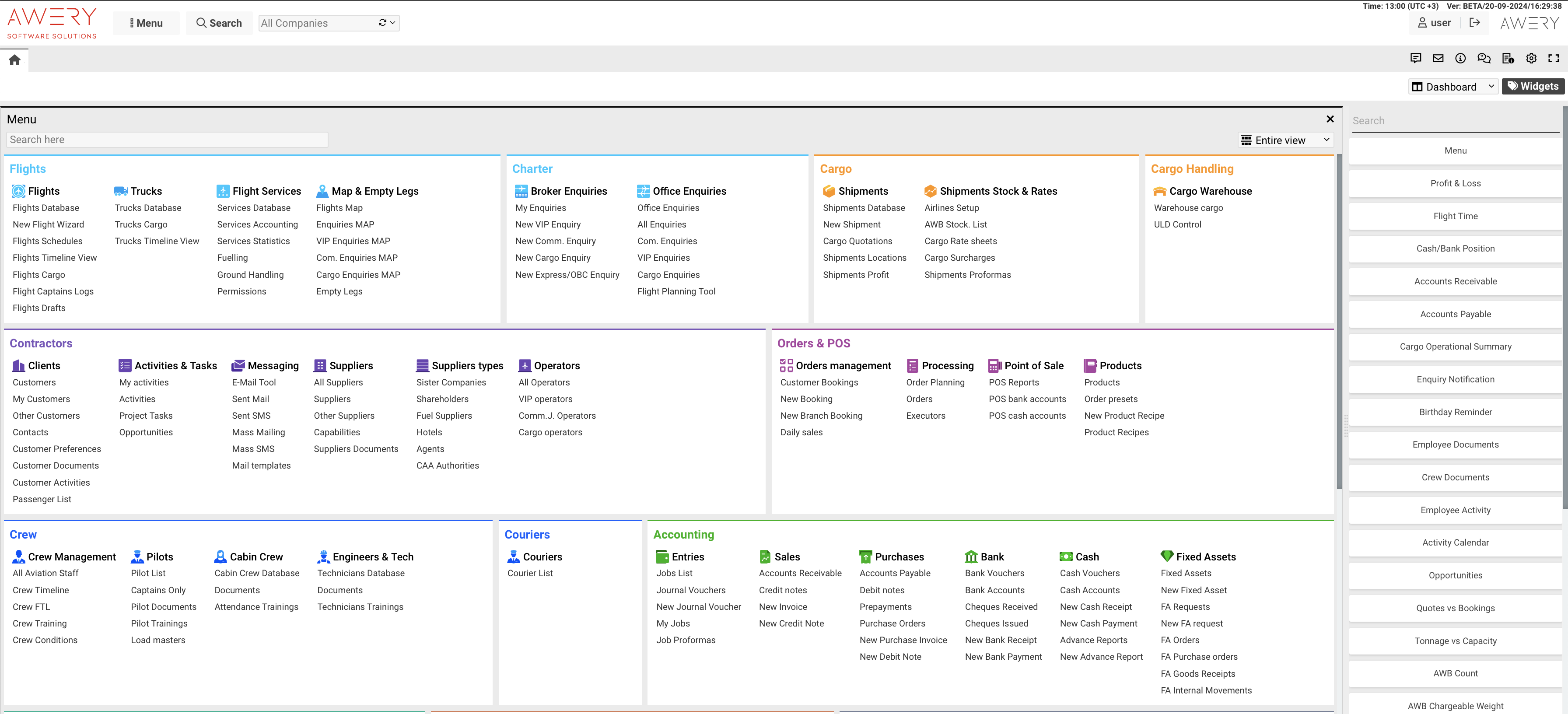The image size is (1568, 714).
Task: Open the top Menu button
Action: coord(146,23)
